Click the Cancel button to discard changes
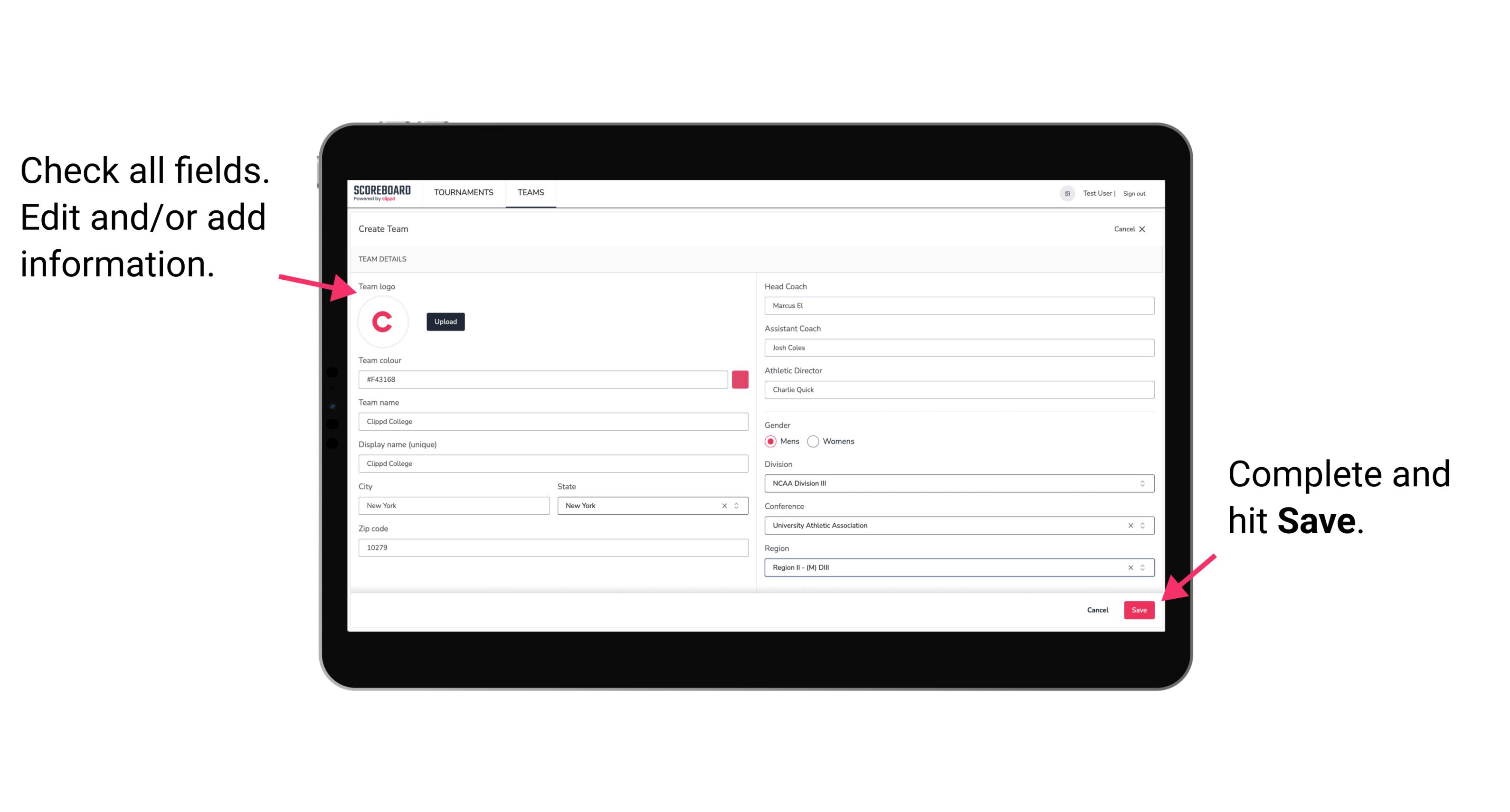The width and height of the screenshot is (1510, 812). [x=1097, y=608]
